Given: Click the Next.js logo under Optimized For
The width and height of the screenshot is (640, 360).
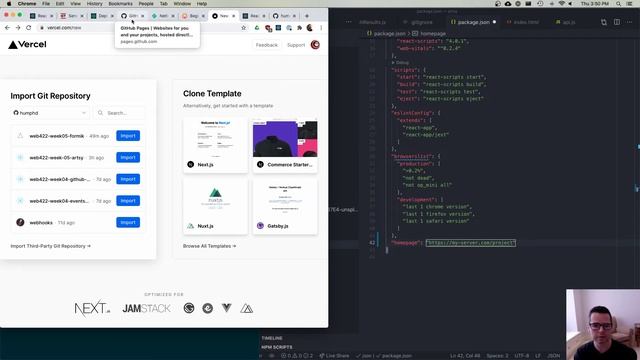Looking at the screenshot, I should pos(92,309).
